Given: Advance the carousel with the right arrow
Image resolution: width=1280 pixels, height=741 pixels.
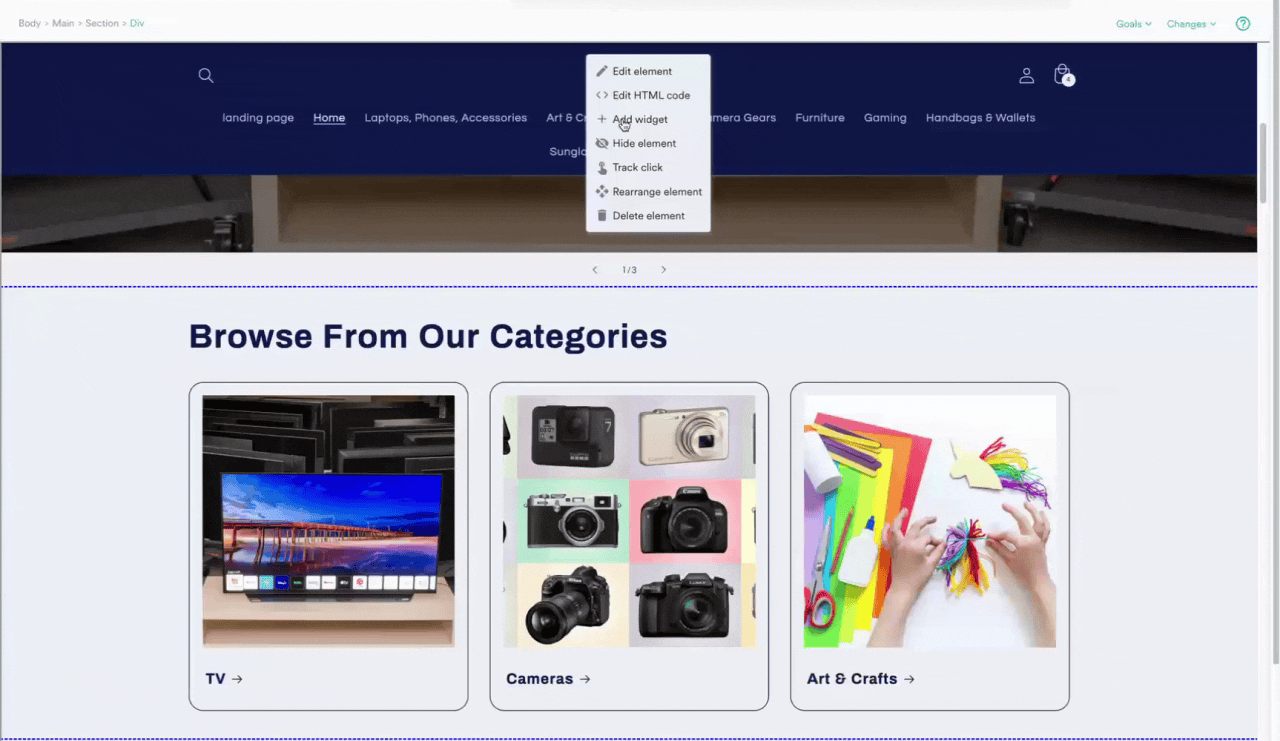Looking at the screenshot, I should point(663,269).
